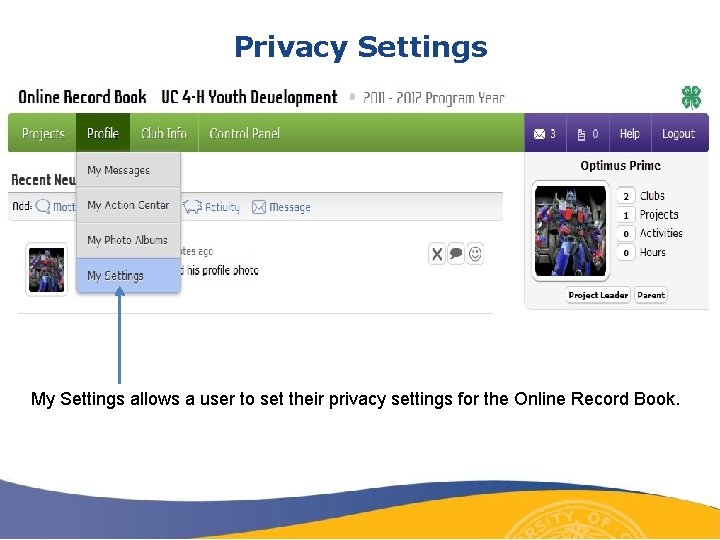Click the Optimus Prime name heading
This screenshot has width=720, height=540.
pos(620,166)
